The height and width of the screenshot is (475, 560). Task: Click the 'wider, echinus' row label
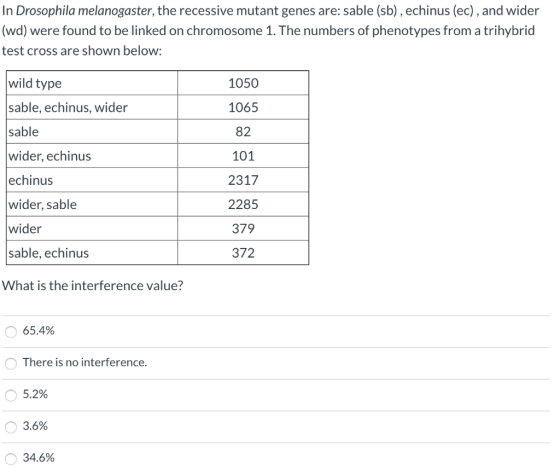92,156
